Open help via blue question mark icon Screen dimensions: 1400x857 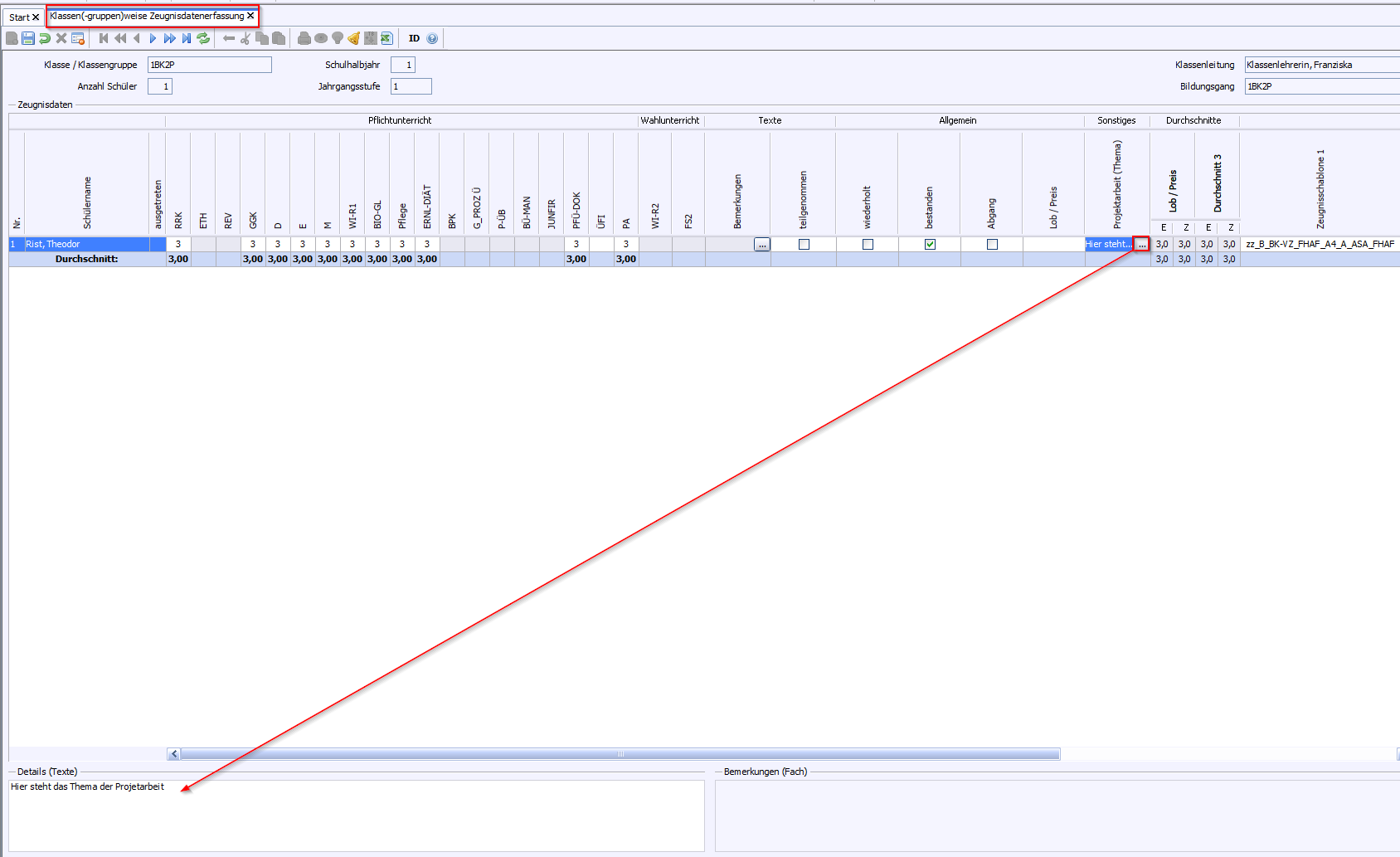432,38
